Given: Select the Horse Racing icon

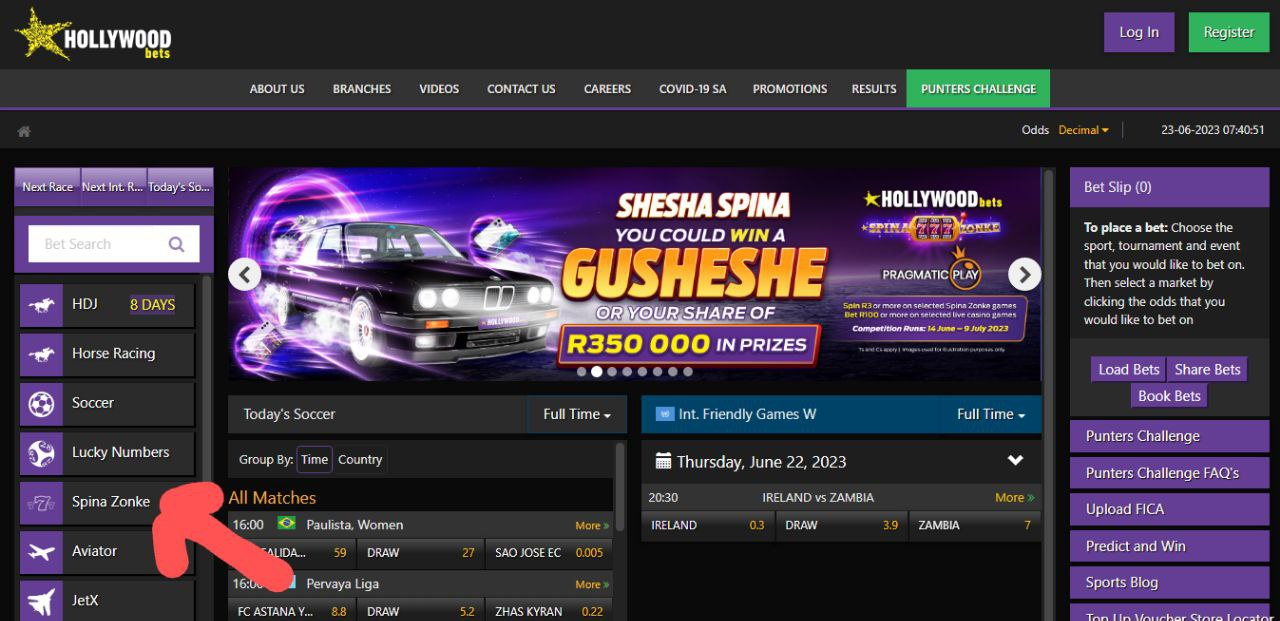Looking at the screenshot, I should tap(42, 353).
